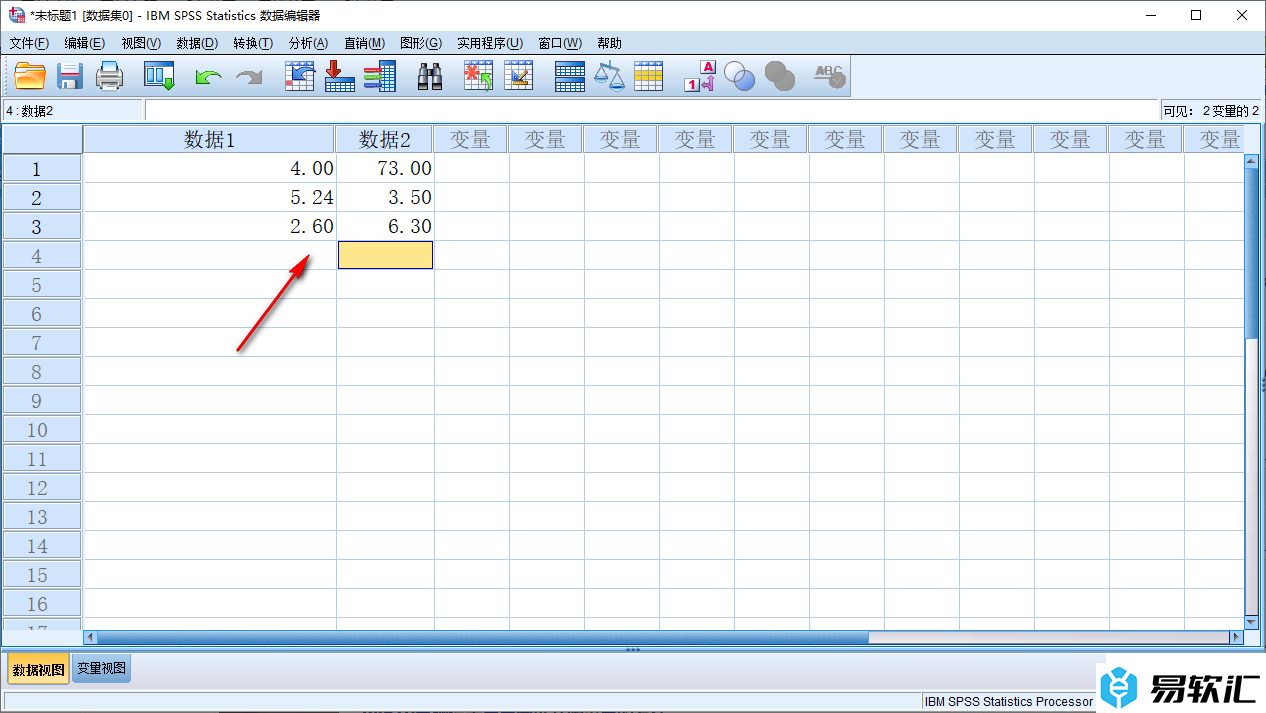1266x713 pixels.
Task: Click the cell containing 3.50
Action: tap(385, 198)
